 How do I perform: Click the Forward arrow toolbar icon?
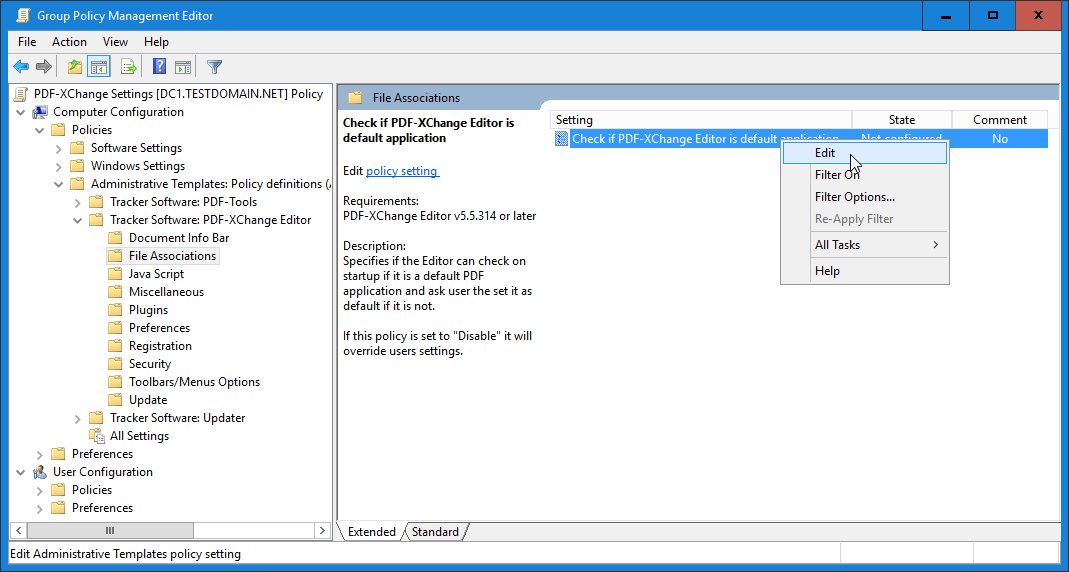point(44,67)
